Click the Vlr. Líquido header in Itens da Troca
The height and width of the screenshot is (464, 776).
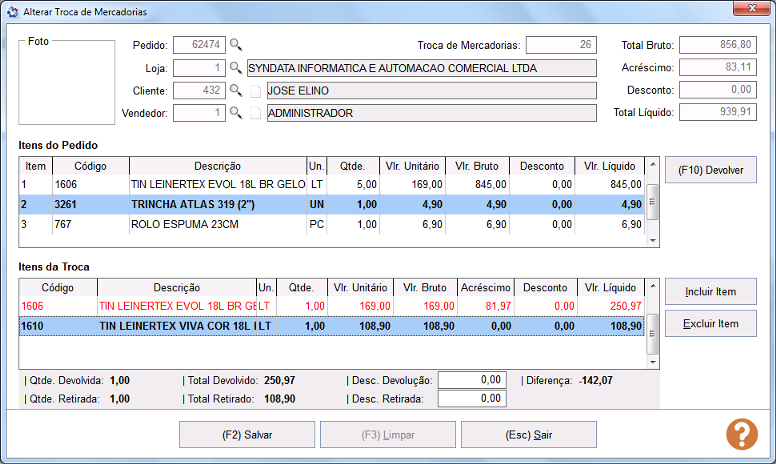pyautogui.click(x=610, y=288)
